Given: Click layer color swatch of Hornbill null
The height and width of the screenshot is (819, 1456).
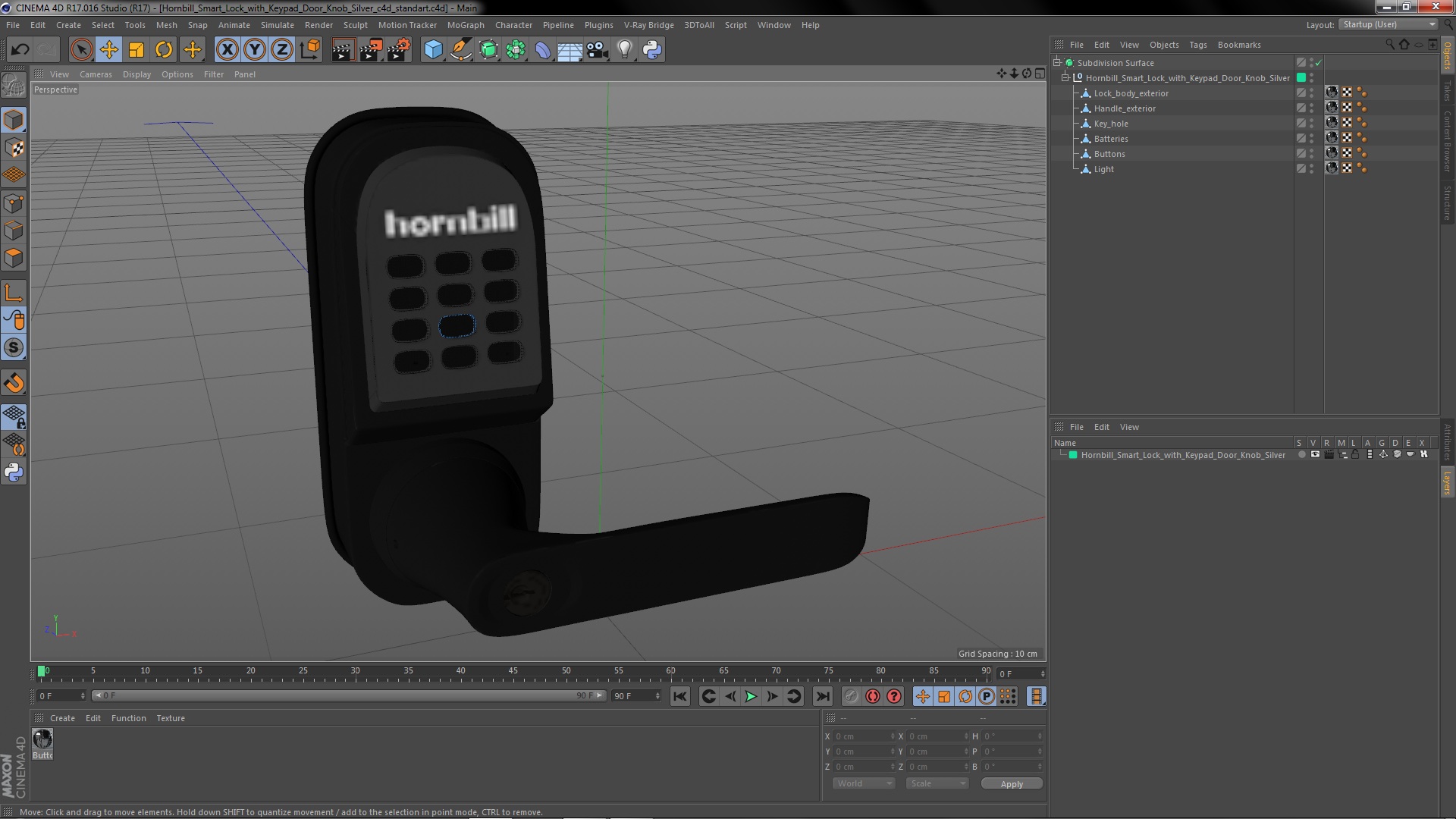Looking at the screenshot, I should coord(1301,77).
